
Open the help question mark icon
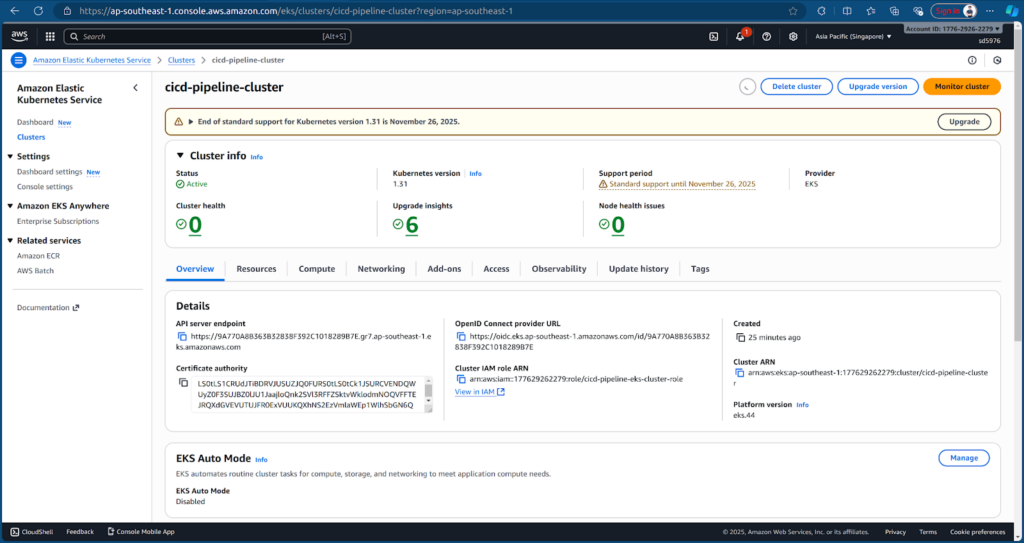(766, 36)
